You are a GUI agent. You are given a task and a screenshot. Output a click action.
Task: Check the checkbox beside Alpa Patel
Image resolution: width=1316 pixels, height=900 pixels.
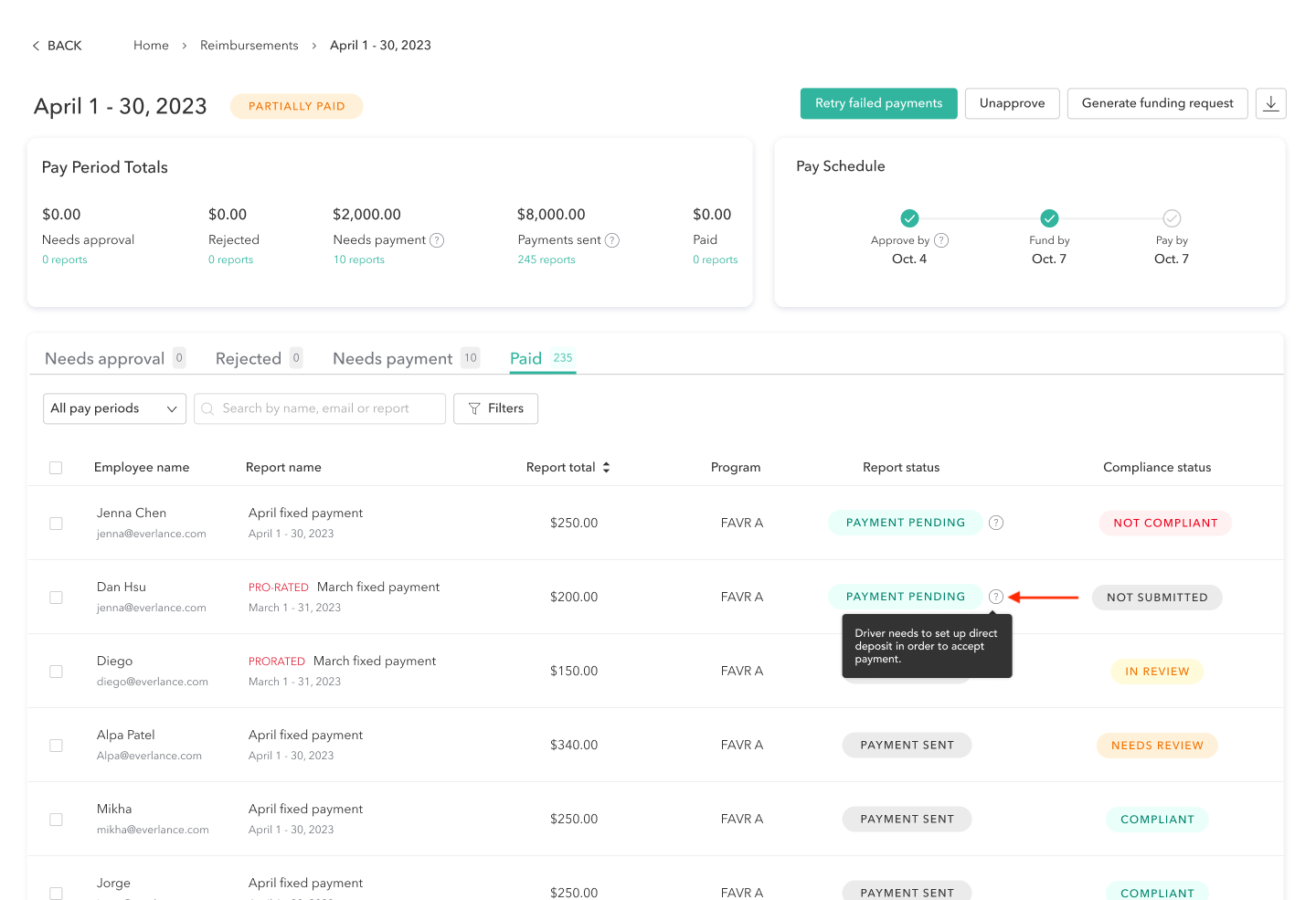pos(56,745)
